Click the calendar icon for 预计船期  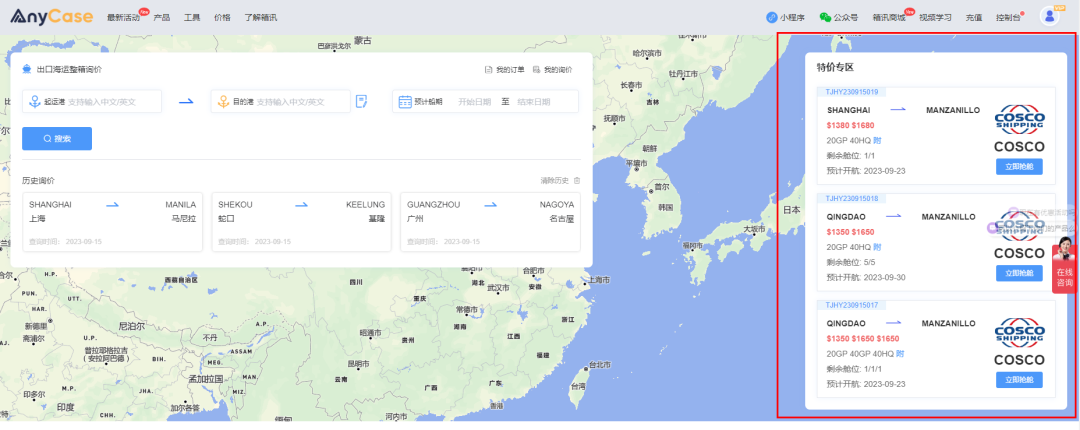click(x=405, y=101)
